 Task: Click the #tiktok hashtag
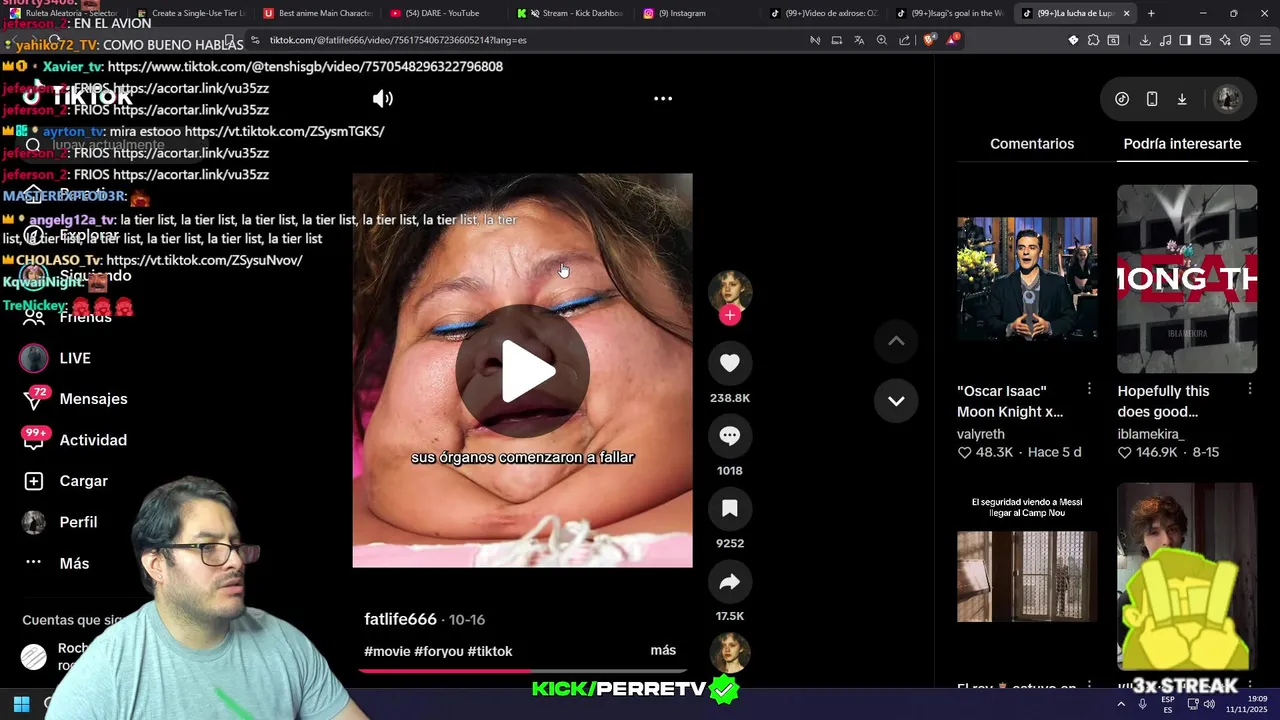coord(490,651)
